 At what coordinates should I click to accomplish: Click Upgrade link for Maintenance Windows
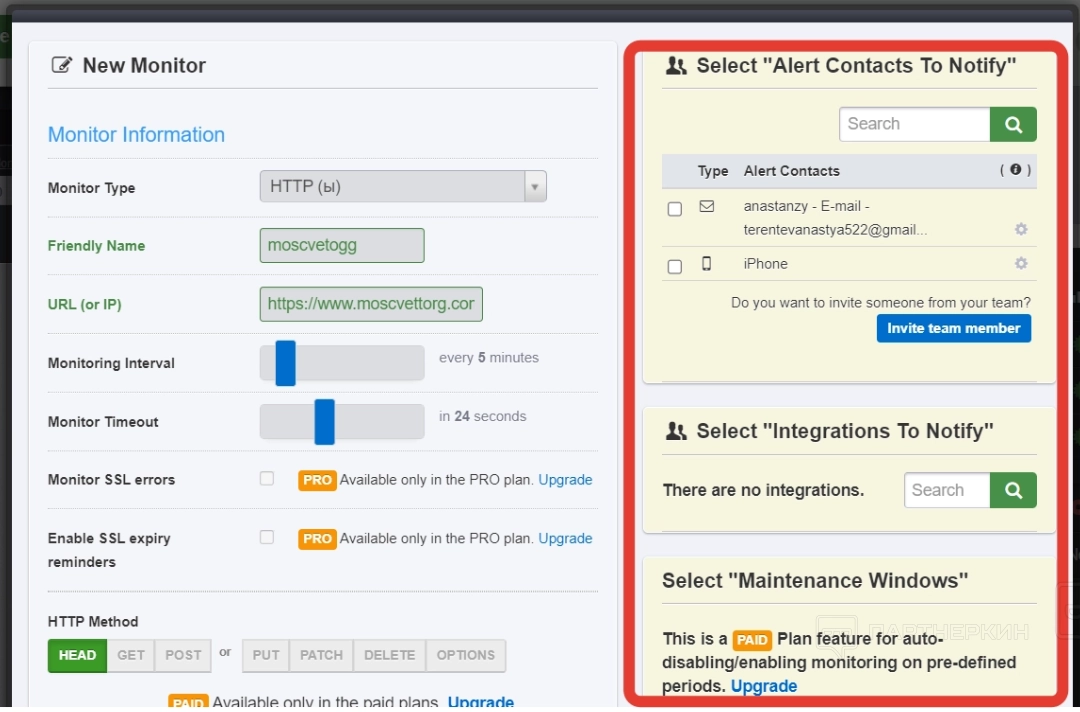[764, 686]
